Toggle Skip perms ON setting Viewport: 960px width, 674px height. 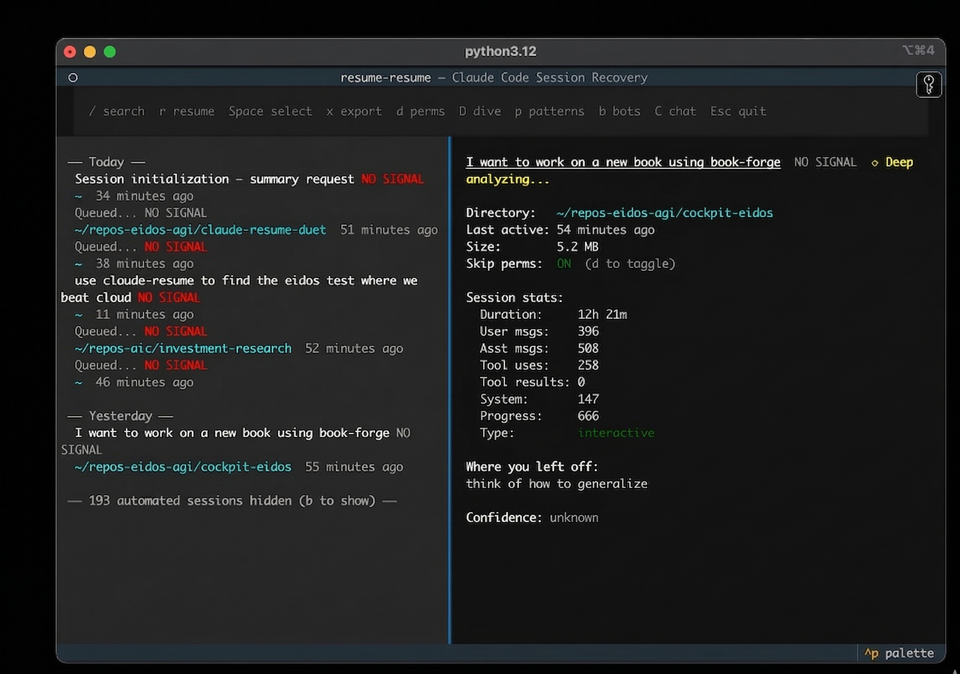tap(564, 263)
